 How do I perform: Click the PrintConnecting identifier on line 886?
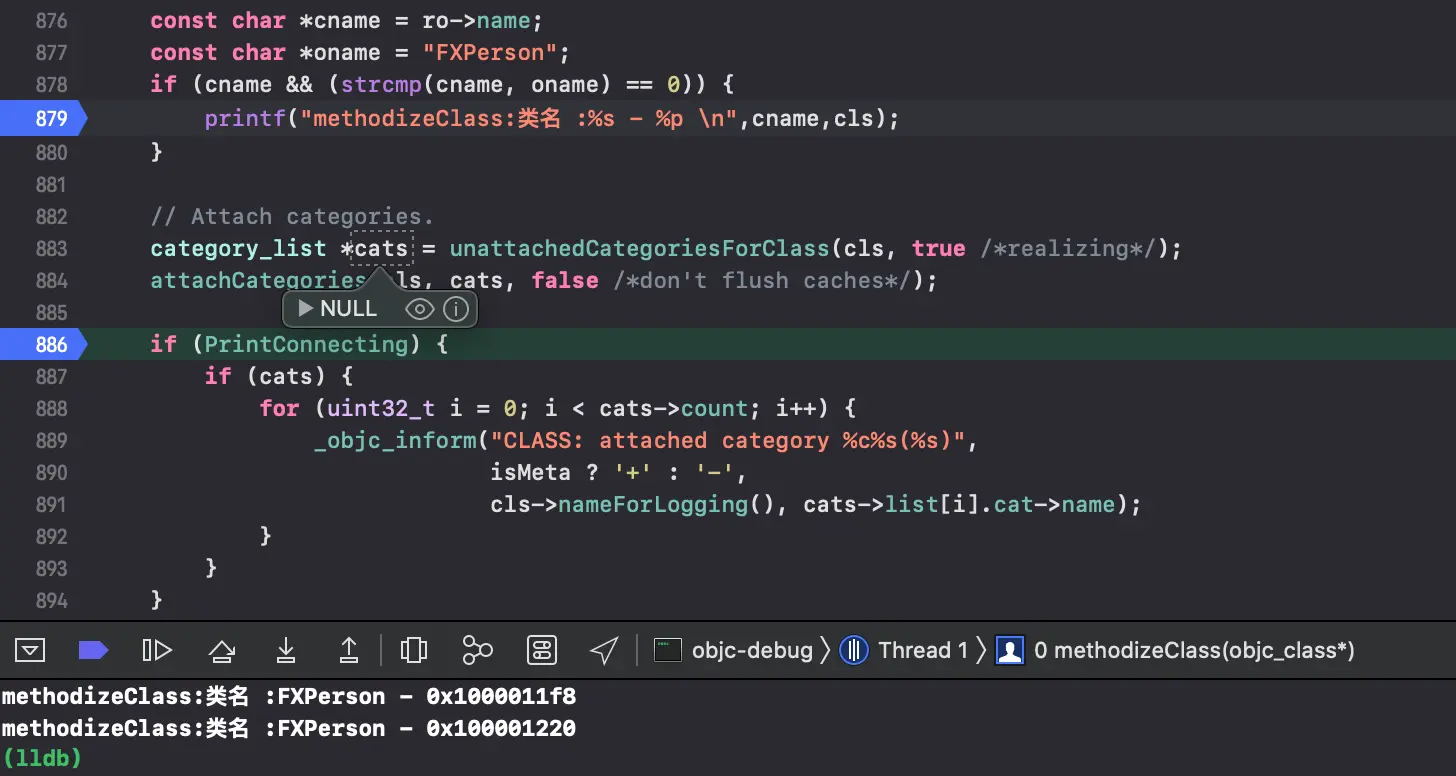click(x=307, y=345)
